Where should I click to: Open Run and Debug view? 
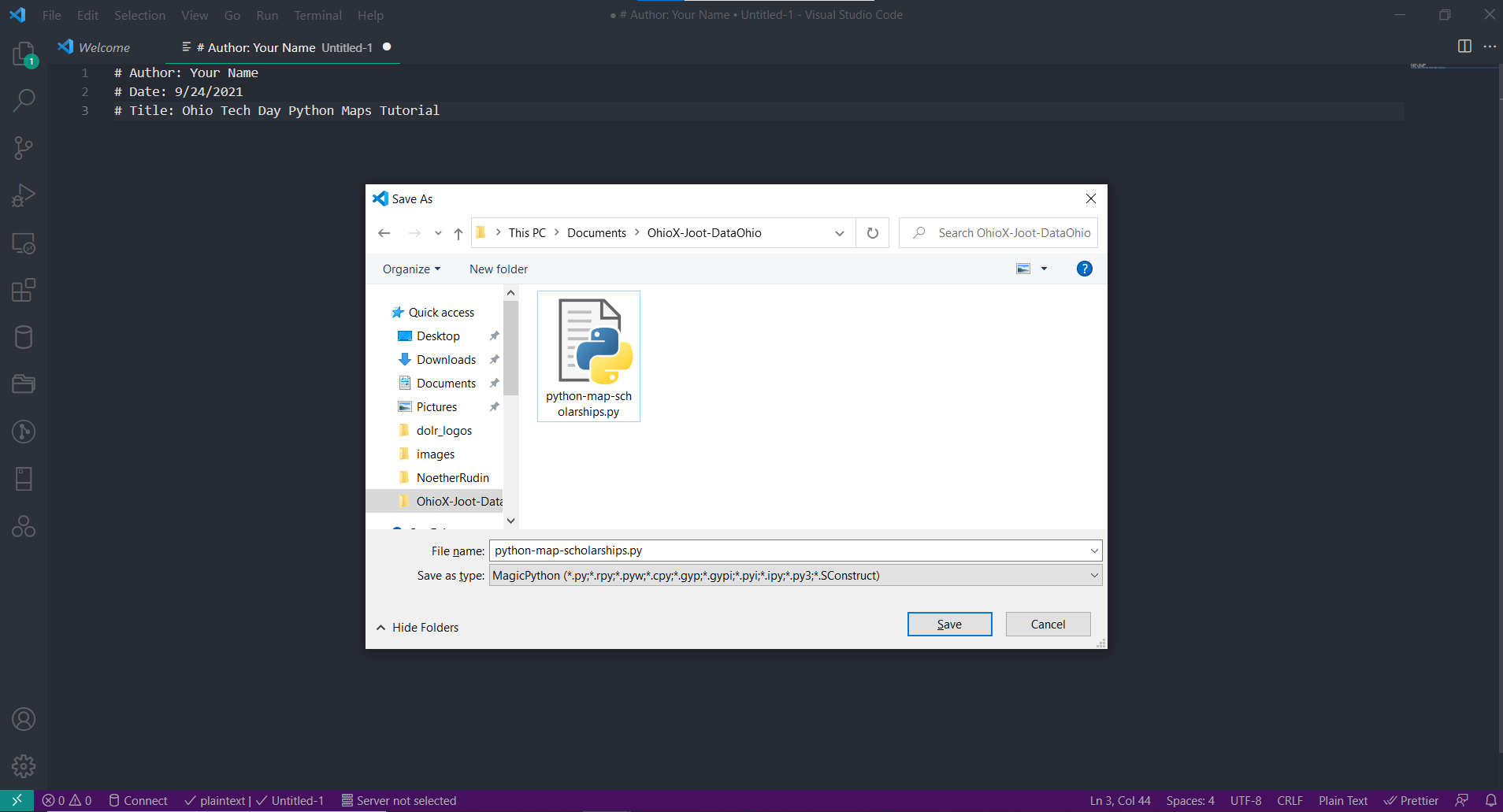tap(24, 195)
